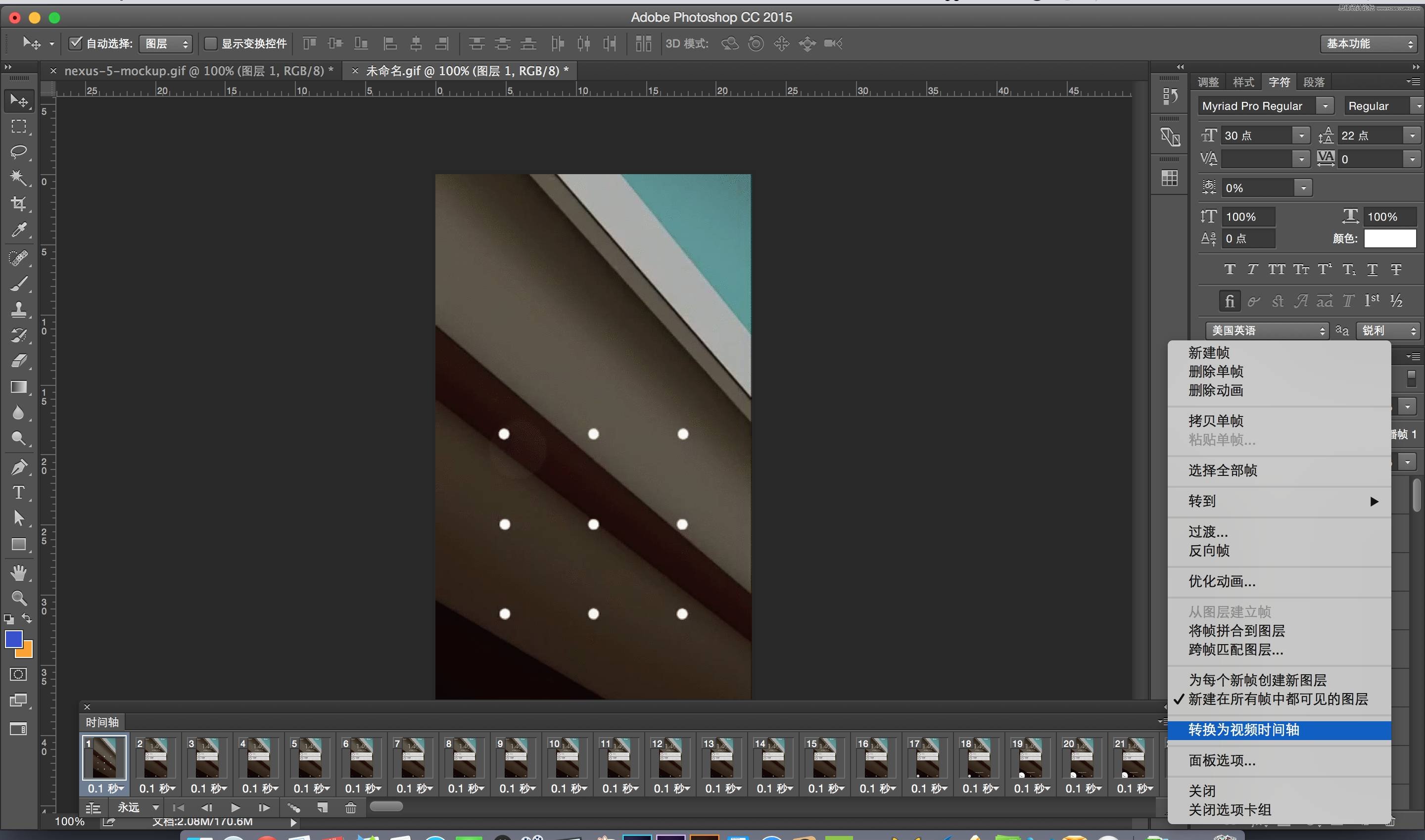The width and height of the screenshot is (1425, 840).
Task: Open the leading 22 pt dropdown
Action: point(1413,136)
